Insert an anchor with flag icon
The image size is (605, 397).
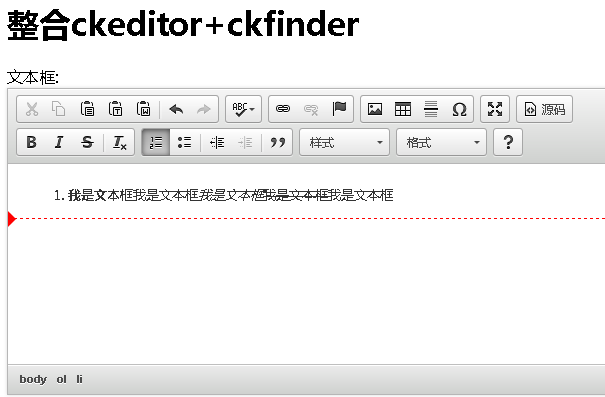pos(339,109)
